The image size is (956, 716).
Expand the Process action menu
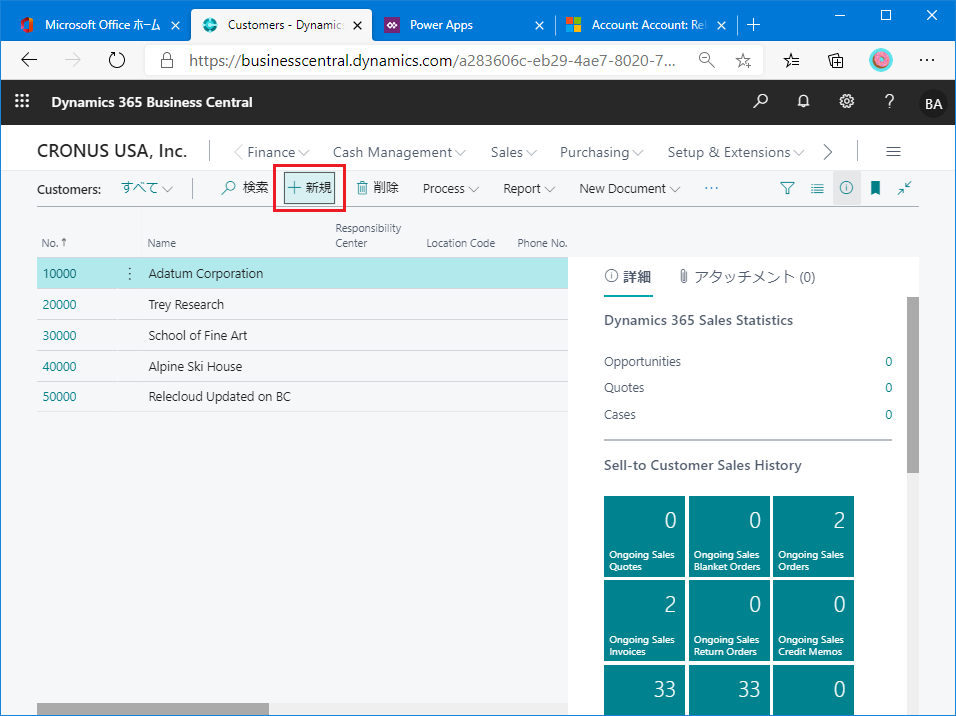pos(451,188)
